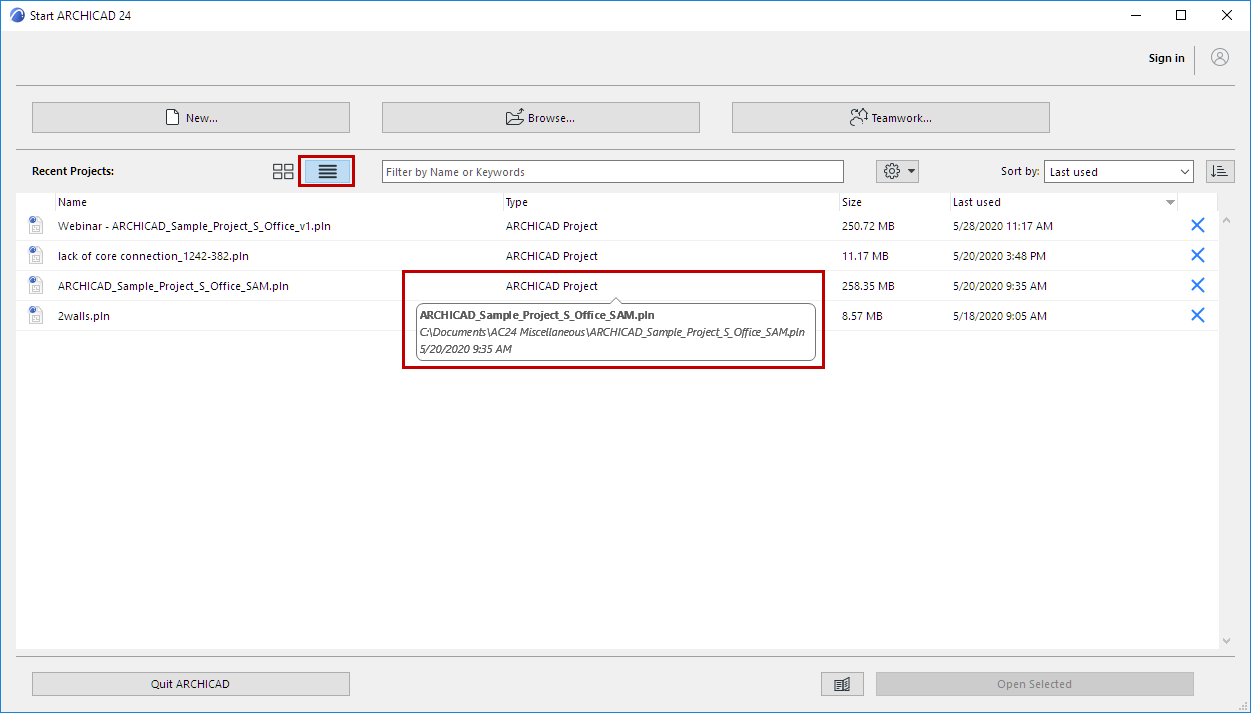This screenshot has width=1251, height=713.
Task: Click date 5/28/2020 11:17 AM
Action: [x=1002, y=226]
